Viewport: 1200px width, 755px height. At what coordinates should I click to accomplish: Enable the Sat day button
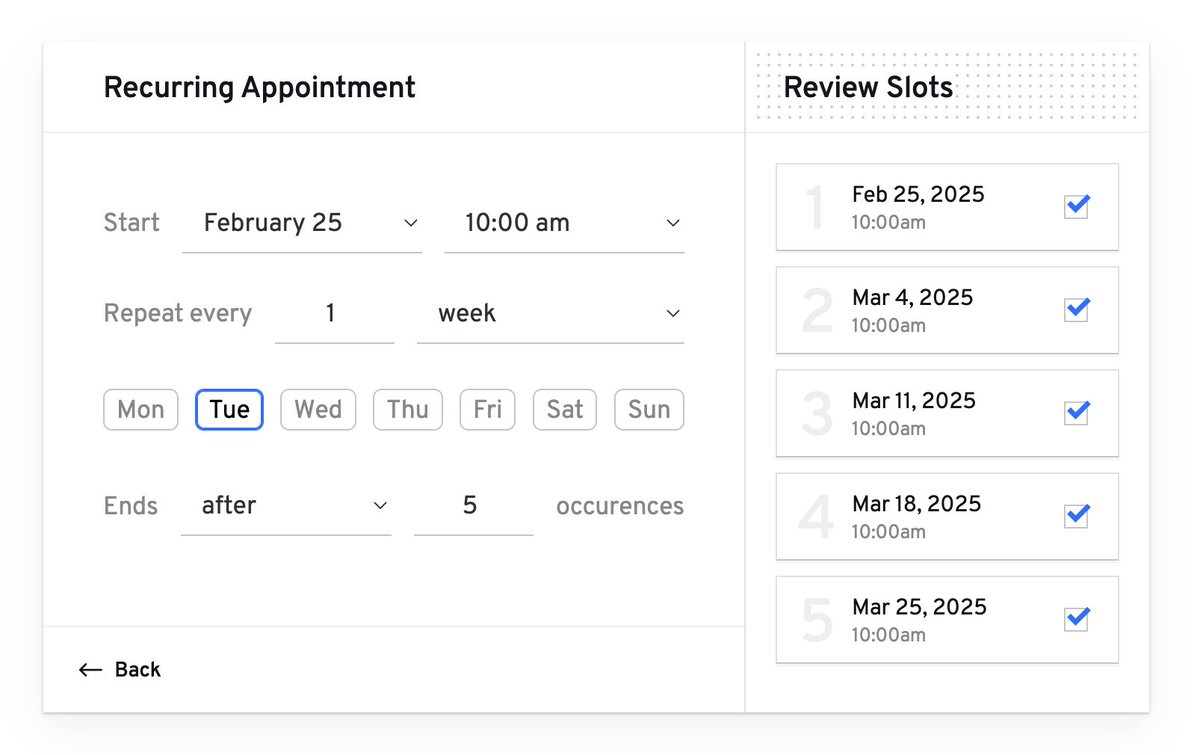pyautogui.click(x=565, y=410)
